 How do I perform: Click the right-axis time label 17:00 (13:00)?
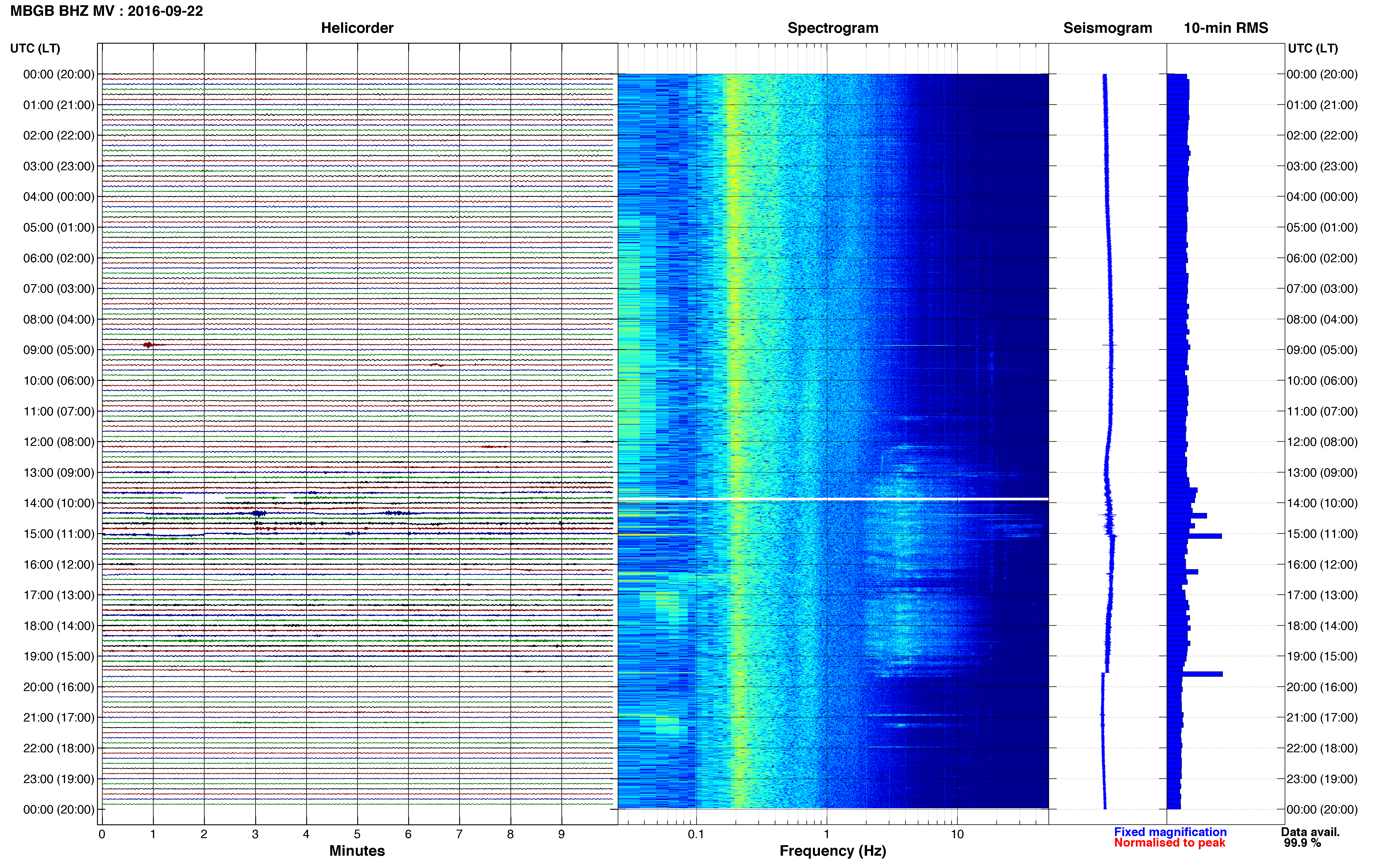1322,595
